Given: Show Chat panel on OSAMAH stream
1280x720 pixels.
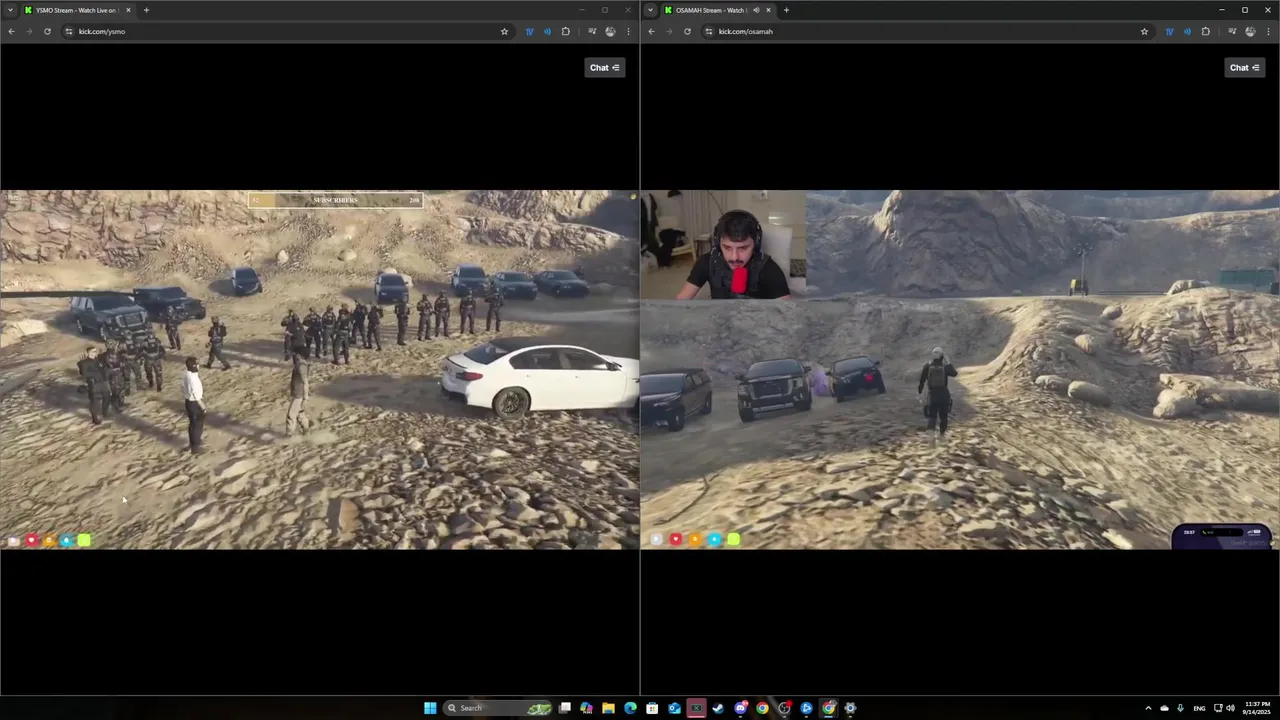Looking at the screenshot, I should pos(1245,67).
